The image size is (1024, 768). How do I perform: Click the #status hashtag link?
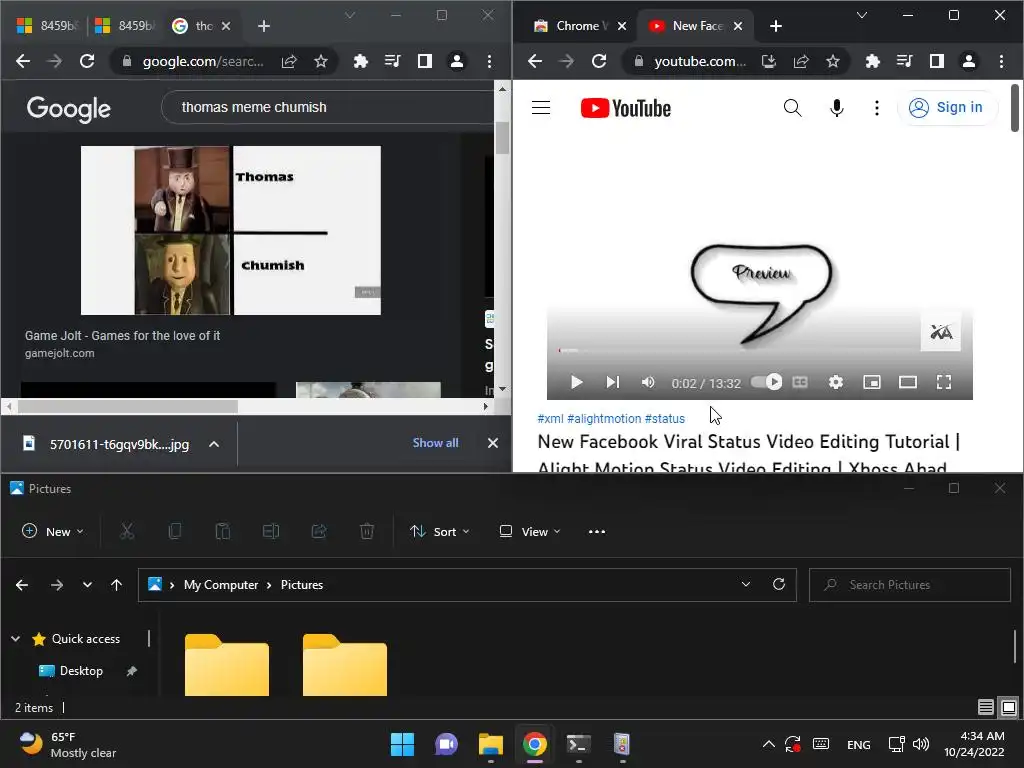point(665,419)
